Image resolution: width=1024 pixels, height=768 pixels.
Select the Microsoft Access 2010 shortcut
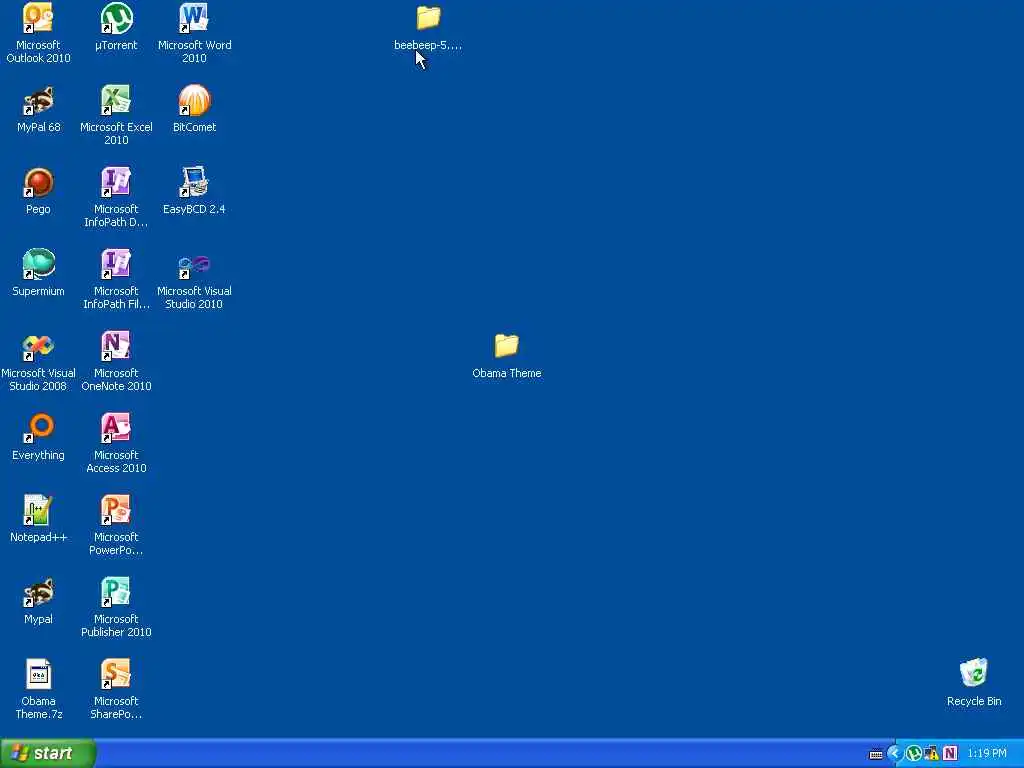116,443
